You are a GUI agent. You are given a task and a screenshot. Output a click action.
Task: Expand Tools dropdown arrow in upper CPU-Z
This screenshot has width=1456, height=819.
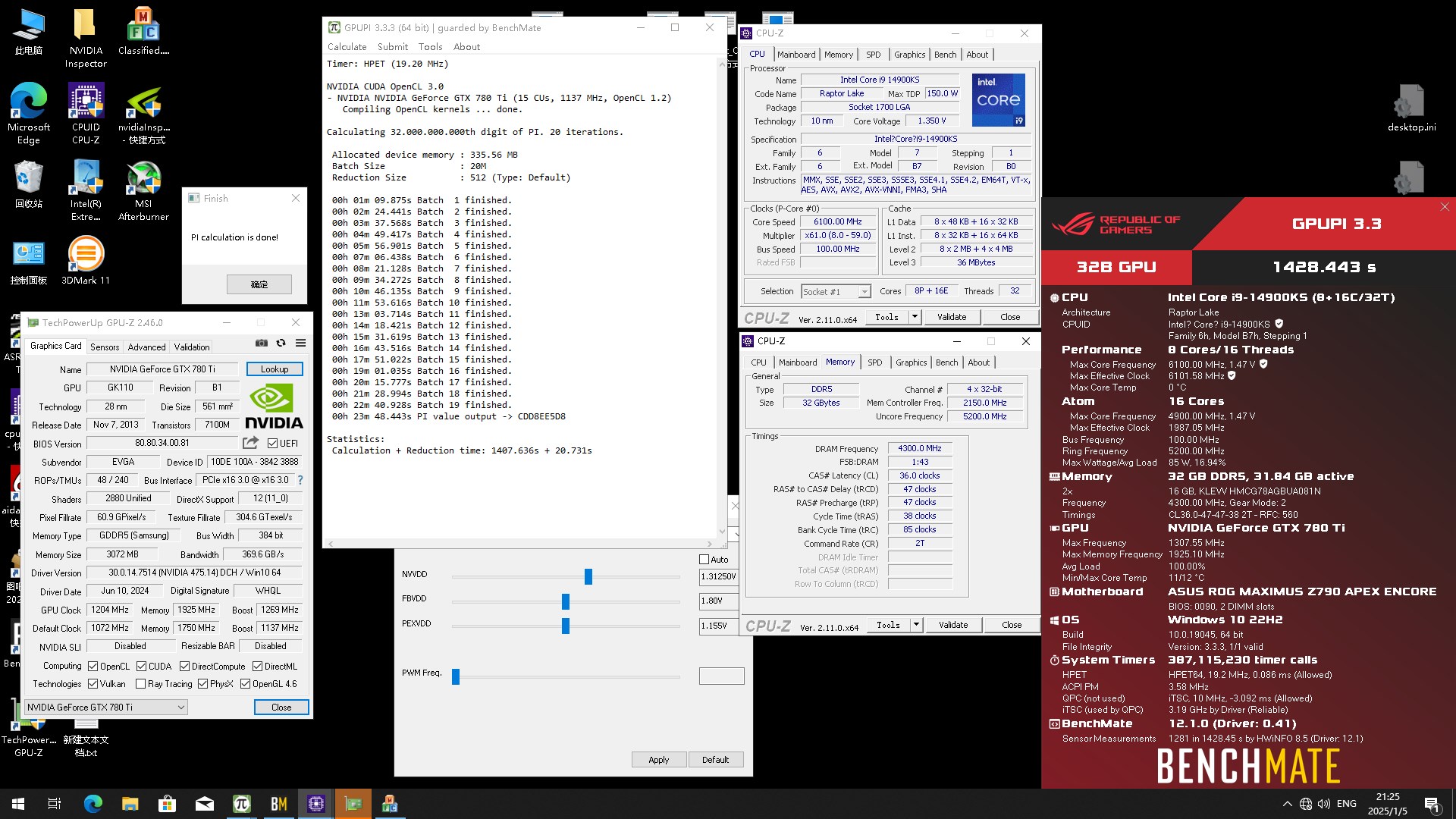tap(915, 317)
